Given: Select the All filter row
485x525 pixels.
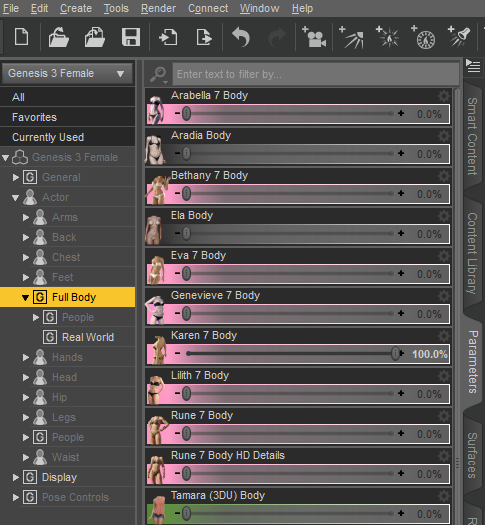Looking at the screenshot, I should (x=67, y=97).
